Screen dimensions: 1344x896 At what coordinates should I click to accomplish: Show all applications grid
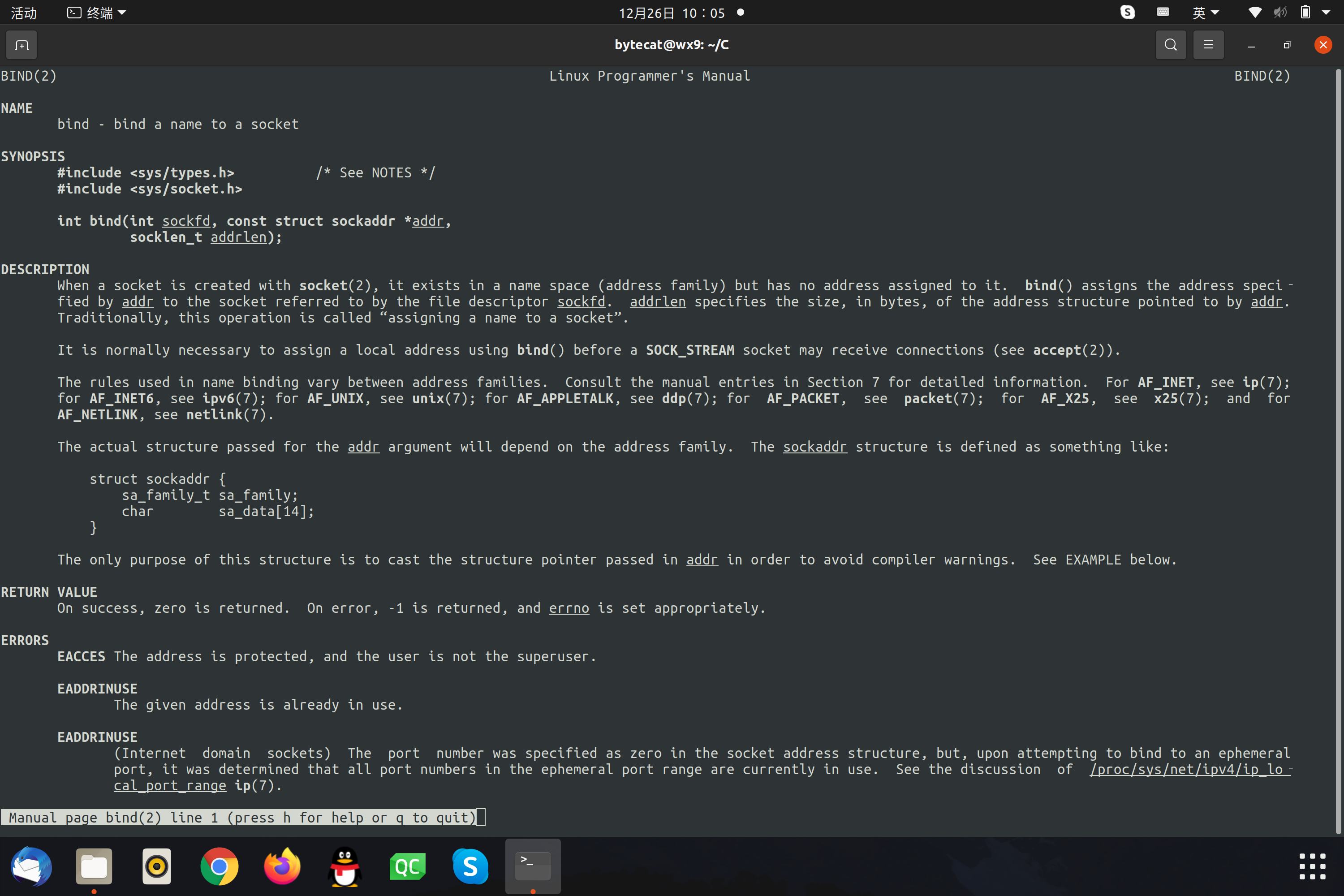[1312, 866]
